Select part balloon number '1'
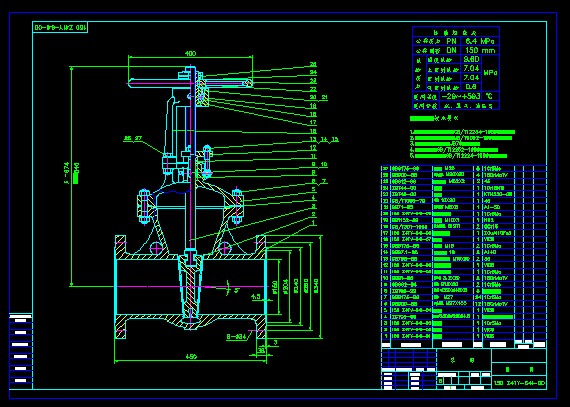 click(x=313, y=222)
